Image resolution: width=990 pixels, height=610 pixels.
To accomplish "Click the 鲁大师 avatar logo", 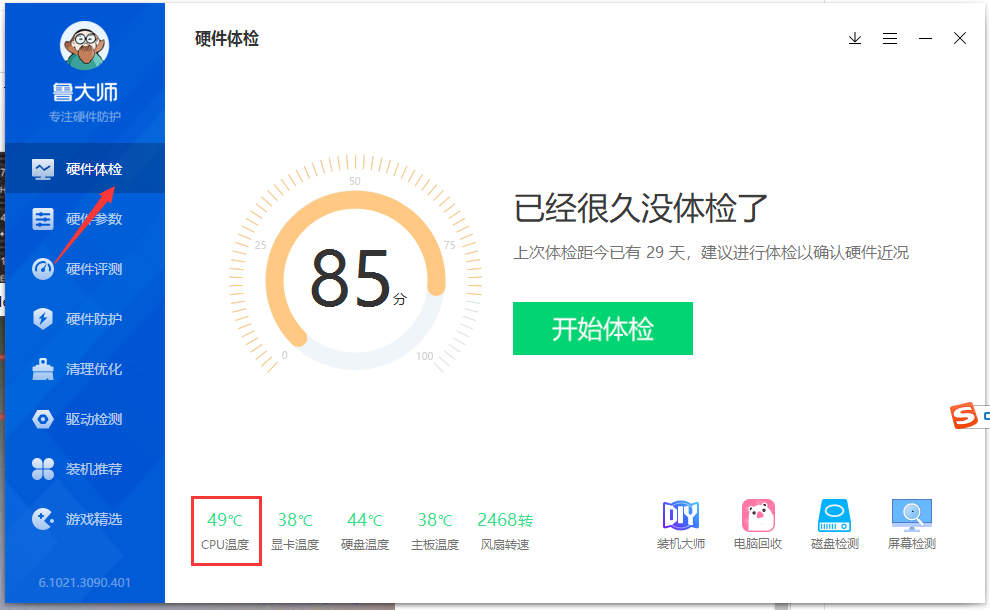I will (85, 46).
